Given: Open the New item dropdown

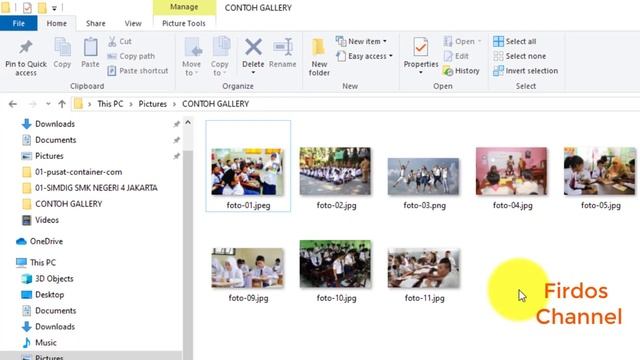Looking at the screenshot, I should pyautogui.click(x=361, y=41).
